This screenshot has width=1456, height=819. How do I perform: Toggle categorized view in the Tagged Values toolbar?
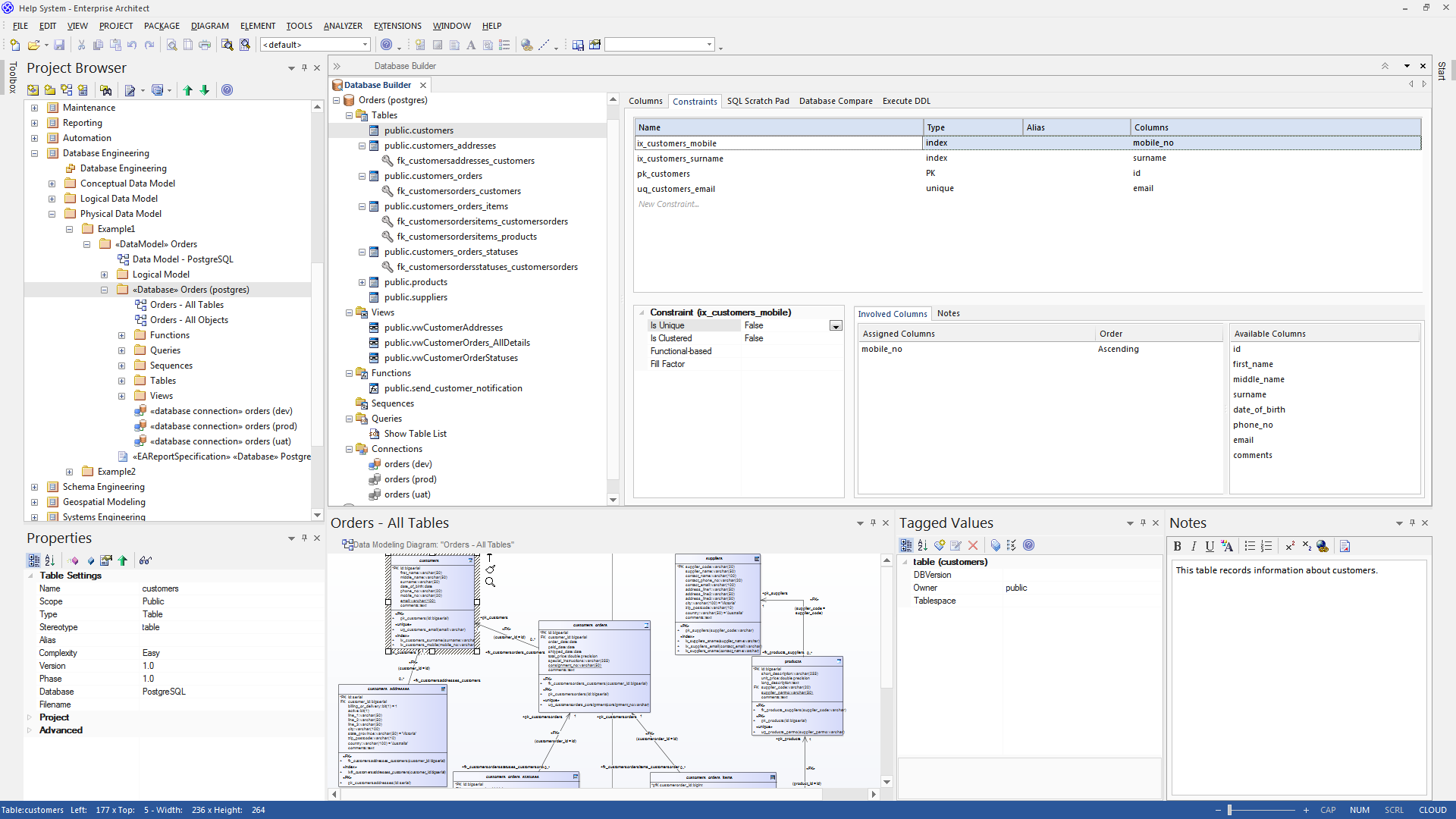(906, 545)
